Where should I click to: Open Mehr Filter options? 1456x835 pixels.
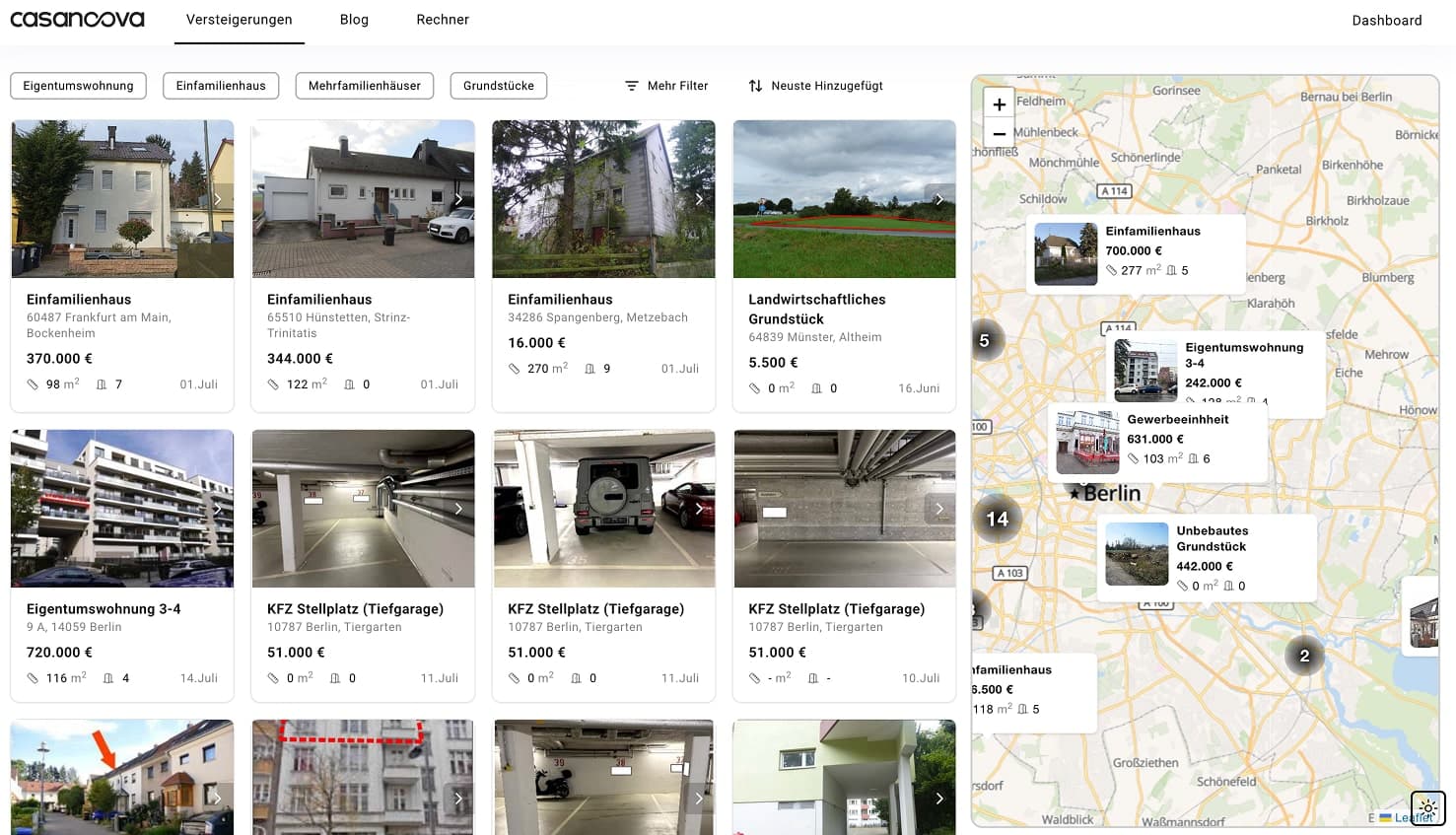click(667, 86)
